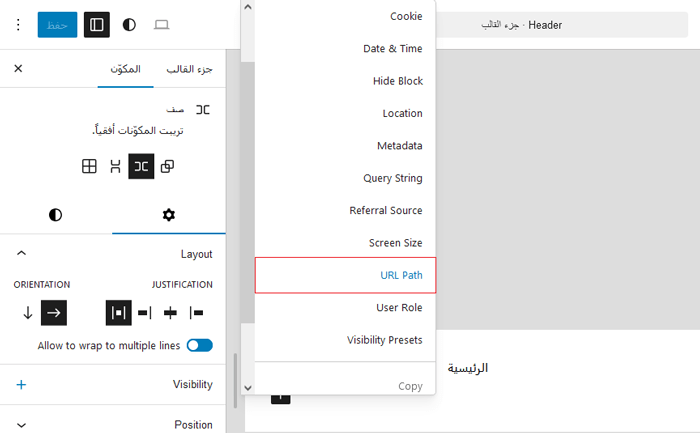Expand the Position panel

coord(21,424)
